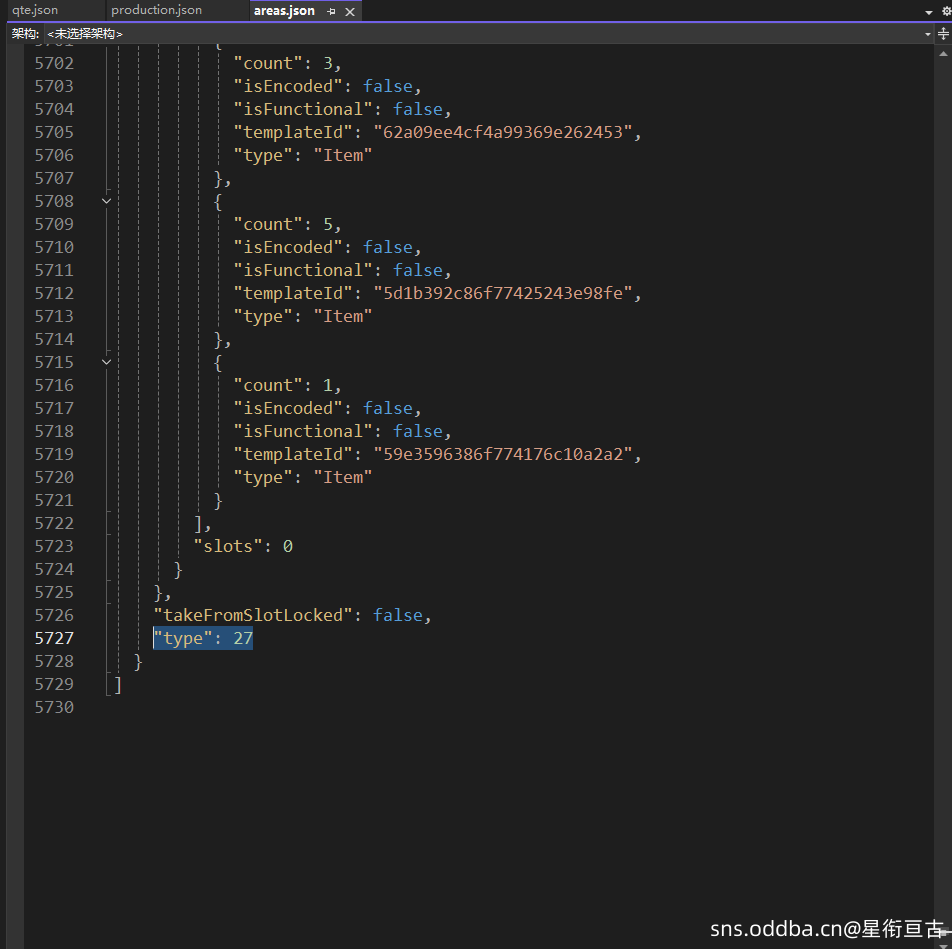This screenshot has height=949, width=952.
Task: Open the active documents list arrow
Action: (929, 11)
